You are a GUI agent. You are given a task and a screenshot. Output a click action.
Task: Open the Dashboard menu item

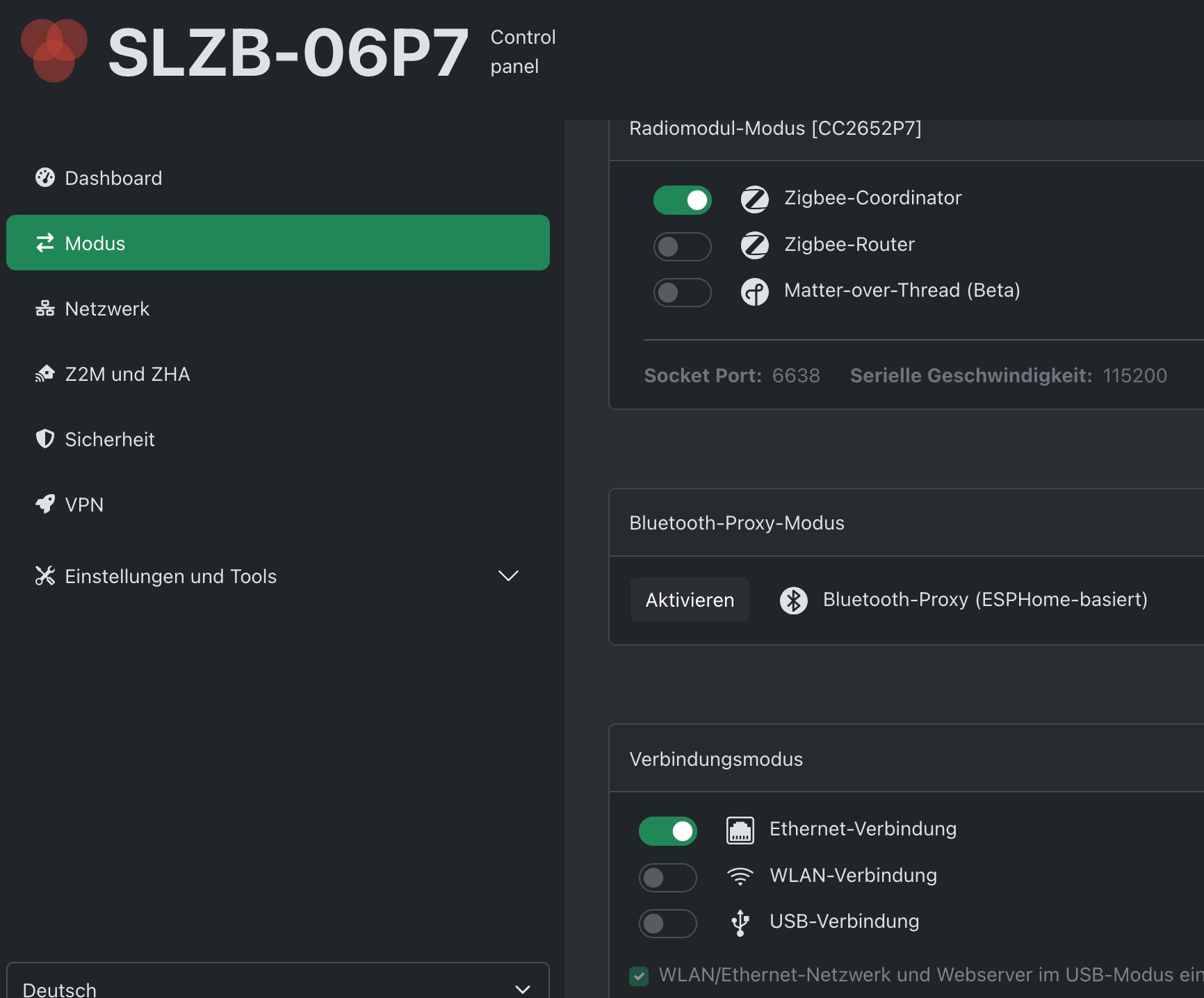pyautogui.click(x=278, y=178)
